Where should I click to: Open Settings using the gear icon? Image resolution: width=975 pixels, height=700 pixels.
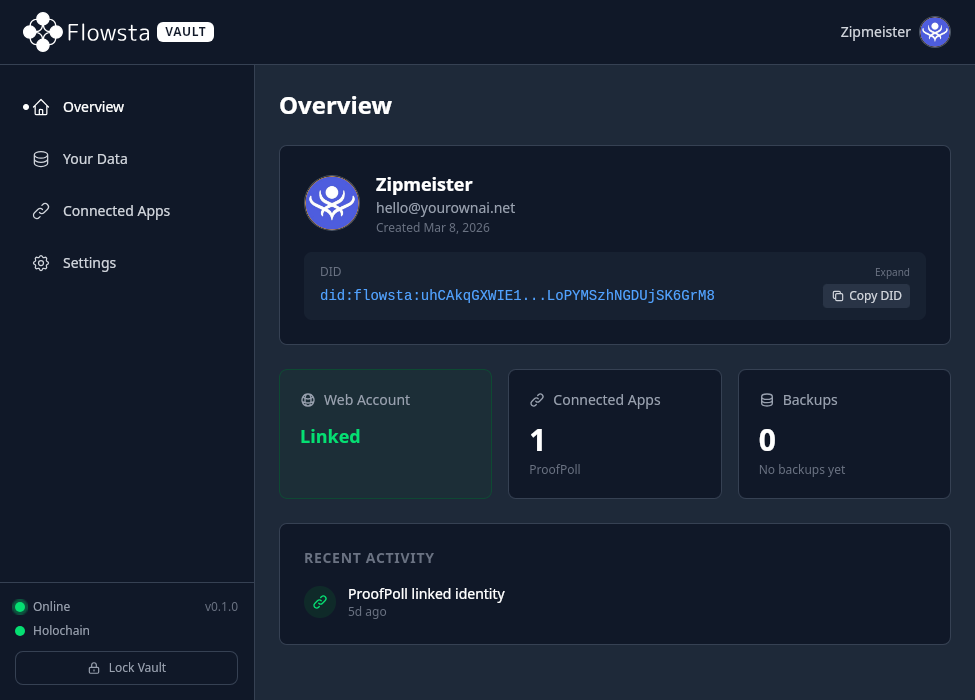pos(41,263)
